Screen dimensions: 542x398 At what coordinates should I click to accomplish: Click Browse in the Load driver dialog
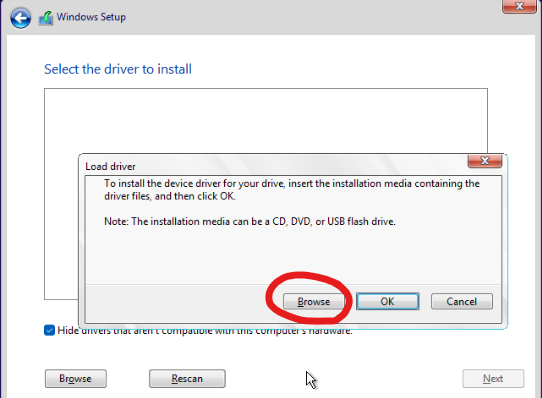[314, 302]
